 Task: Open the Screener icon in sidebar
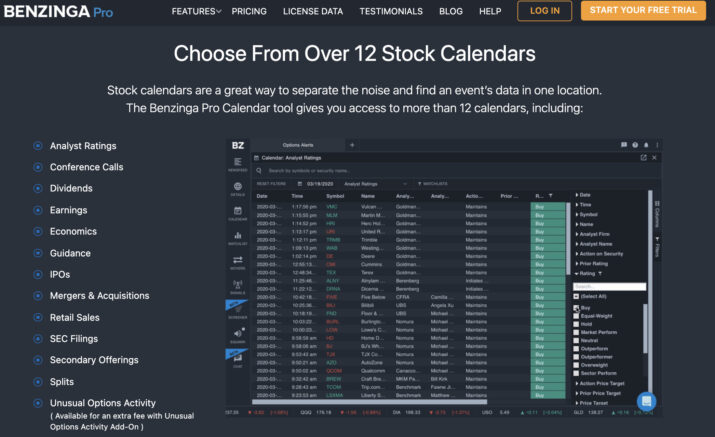(x=238, y=311)
